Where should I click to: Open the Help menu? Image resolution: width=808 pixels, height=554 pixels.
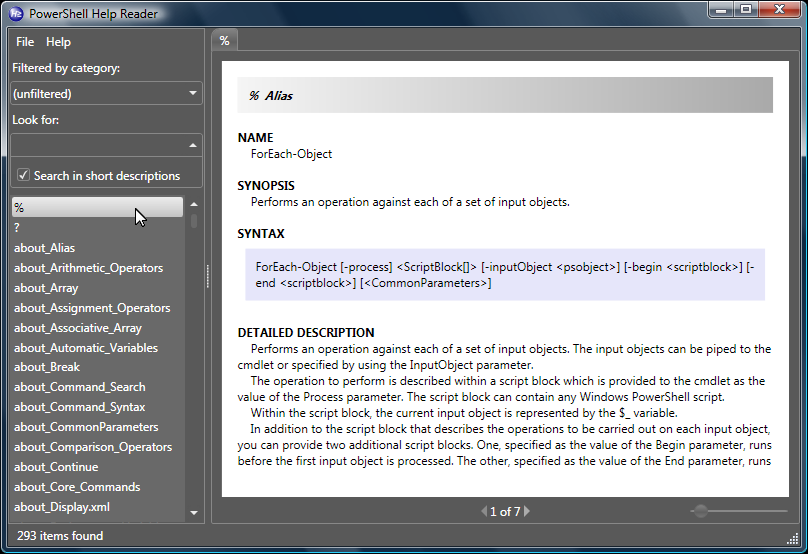[58, 42]
